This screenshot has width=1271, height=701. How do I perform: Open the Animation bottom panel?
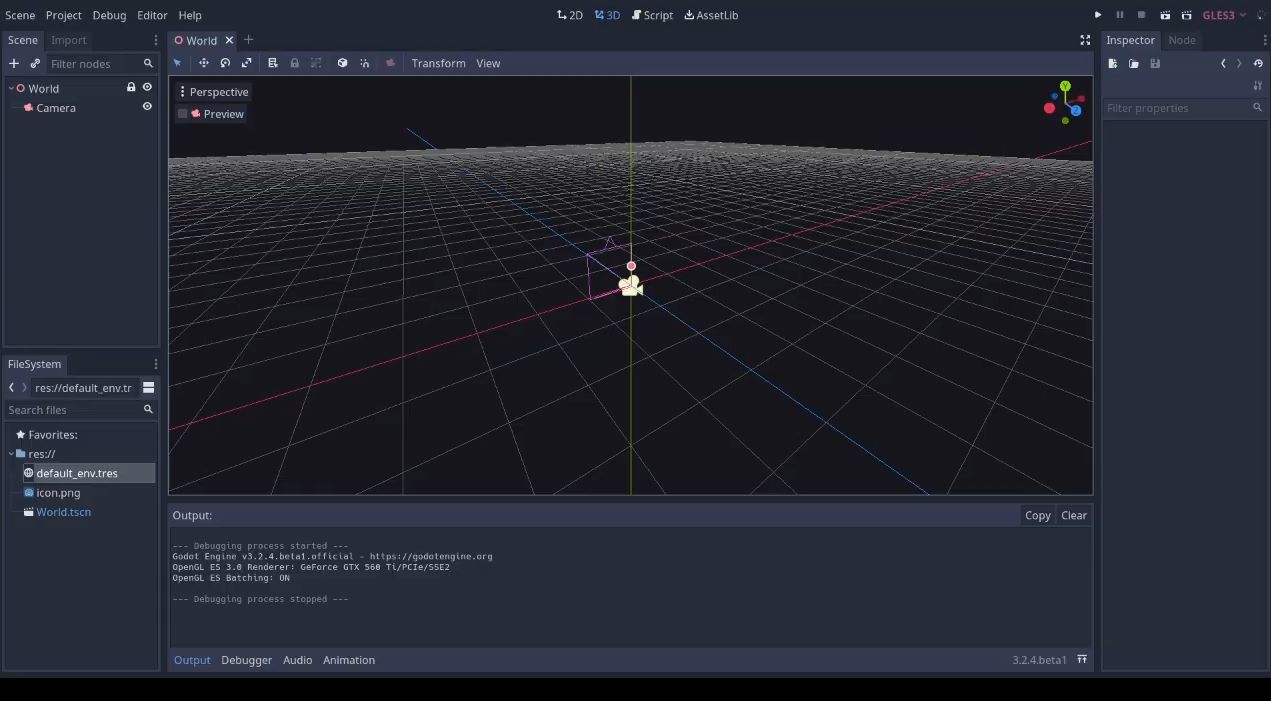pyautogui.click(x=349, y=660)
